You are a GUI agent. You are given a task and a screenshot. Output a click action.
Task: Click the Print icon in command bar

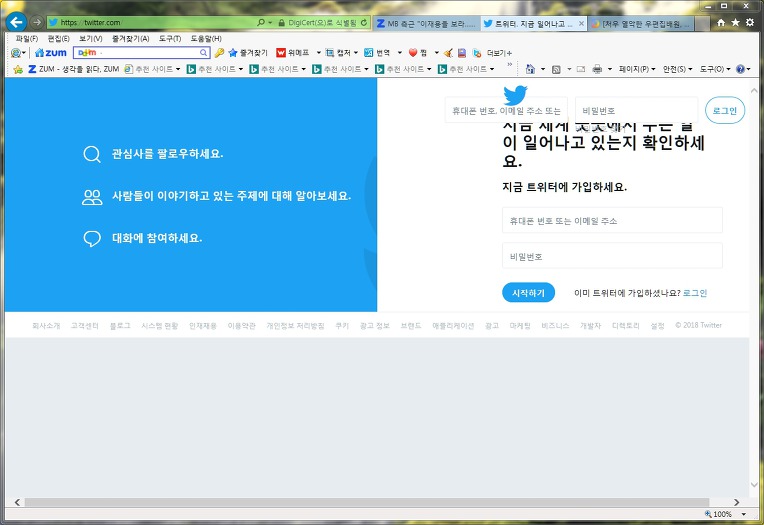[597, 69]
